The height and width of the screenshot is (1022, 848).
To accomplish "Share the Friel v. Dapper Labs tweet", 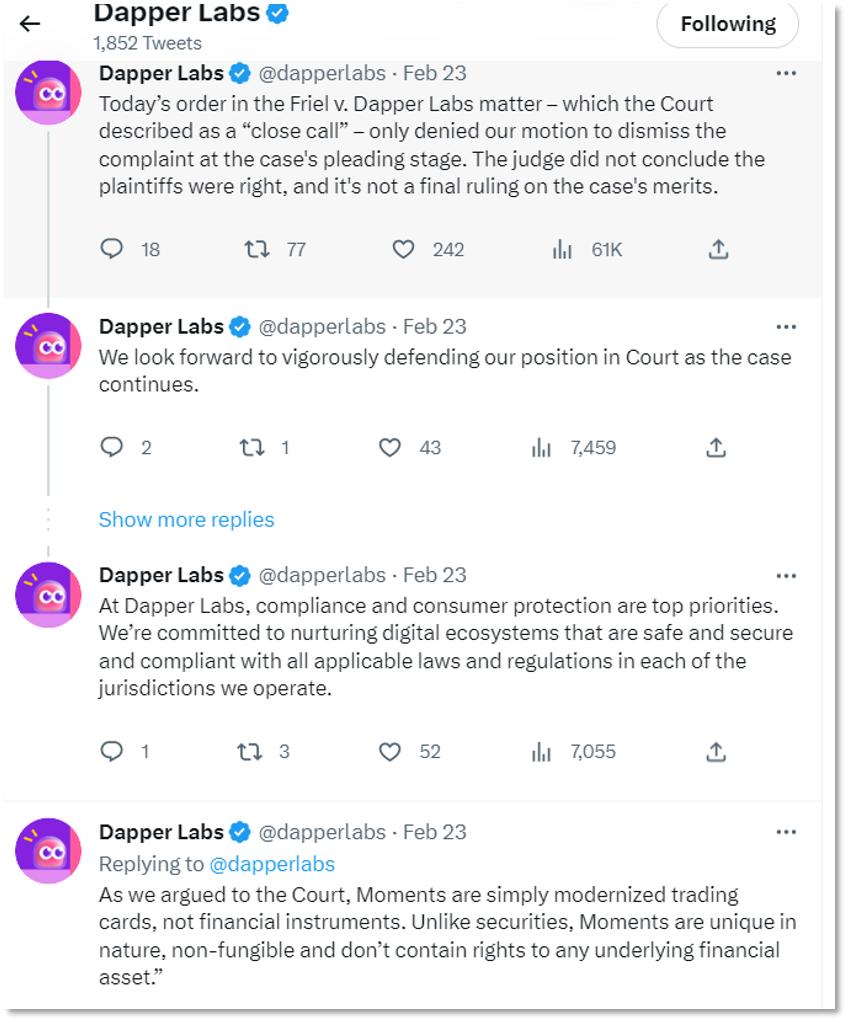I will pyautogui.click(x=717, y=249).
